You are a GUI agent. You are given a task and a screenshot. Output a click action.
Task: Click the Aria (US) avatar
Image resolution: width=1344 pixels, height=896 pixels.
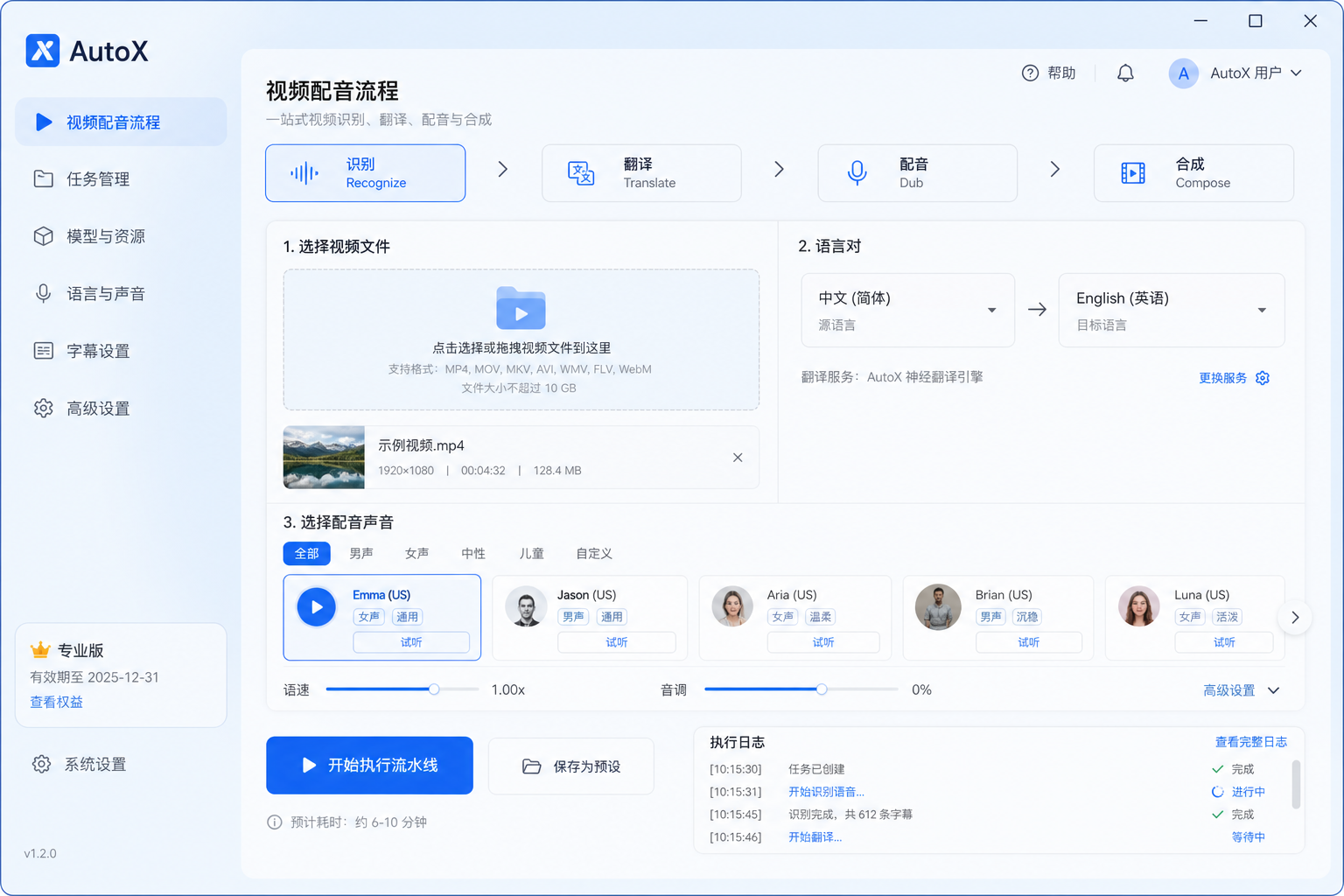click(732, 606)
